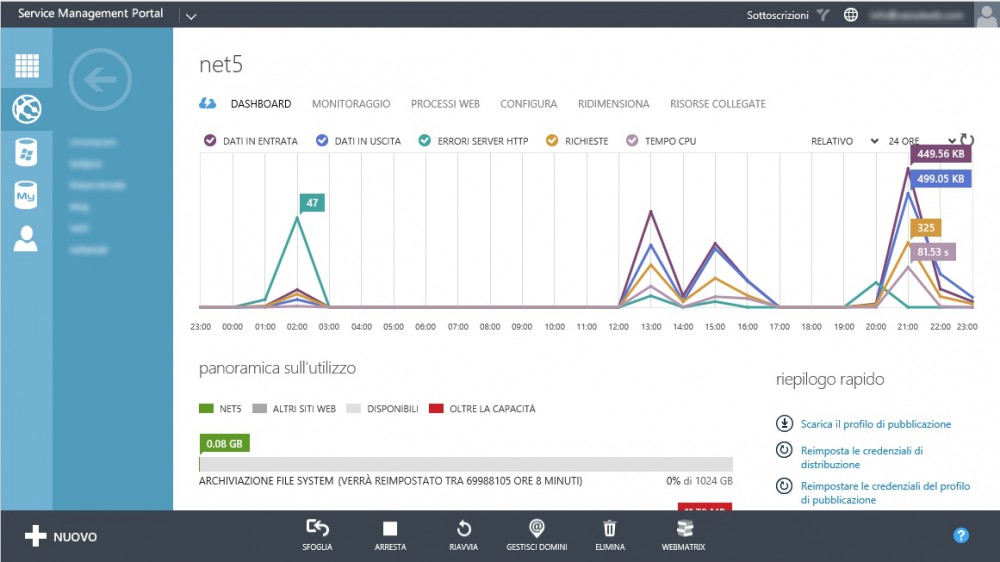Expand the Service Management Portal chevron
Image resolution: width=1000 pixels, height=562 pixels.
[x=191, y=16]
